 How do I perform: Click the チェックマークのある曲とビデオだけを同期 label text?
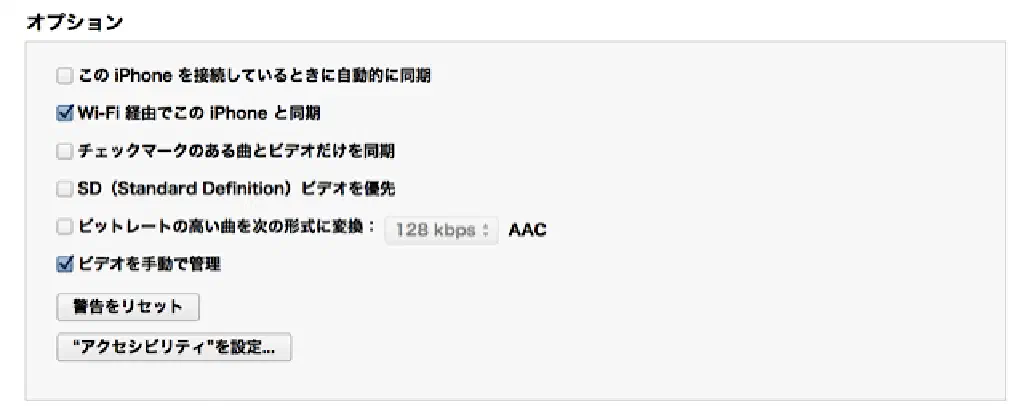tap(236, 152)
